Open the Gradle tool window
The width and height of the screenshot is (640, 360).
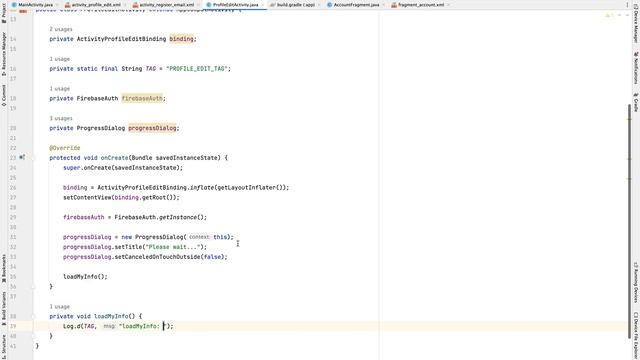[636, 102]
